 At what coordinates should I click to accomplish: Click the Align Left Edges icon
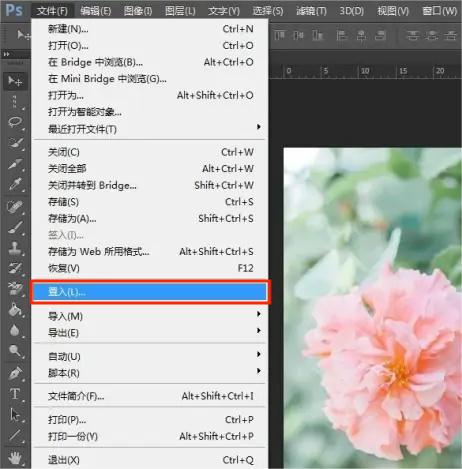[x=342, y=35]
